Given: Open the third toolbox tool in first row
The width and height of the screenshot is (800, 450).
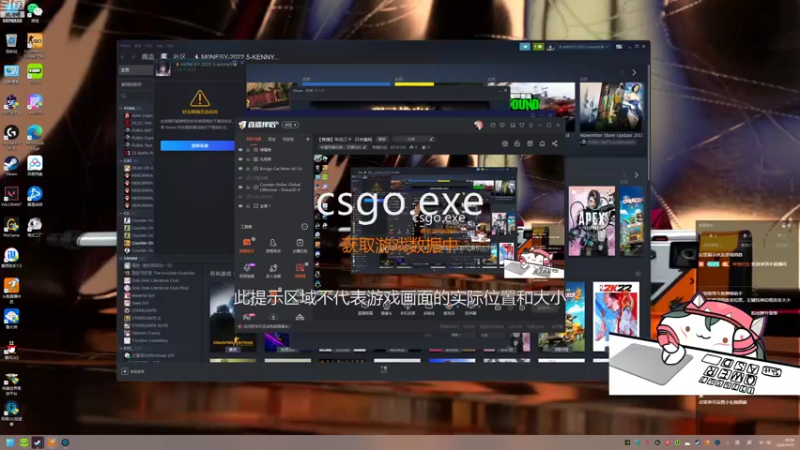Looking at the screenshot, I should (299, 245).
